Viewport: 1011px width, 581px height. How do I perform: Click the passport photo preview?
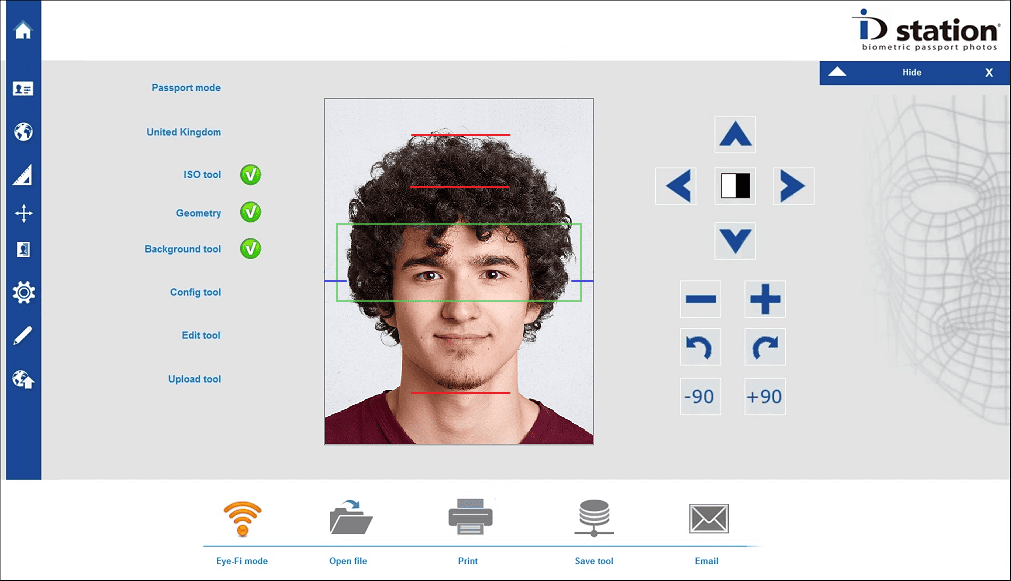[x=459, y=271]
